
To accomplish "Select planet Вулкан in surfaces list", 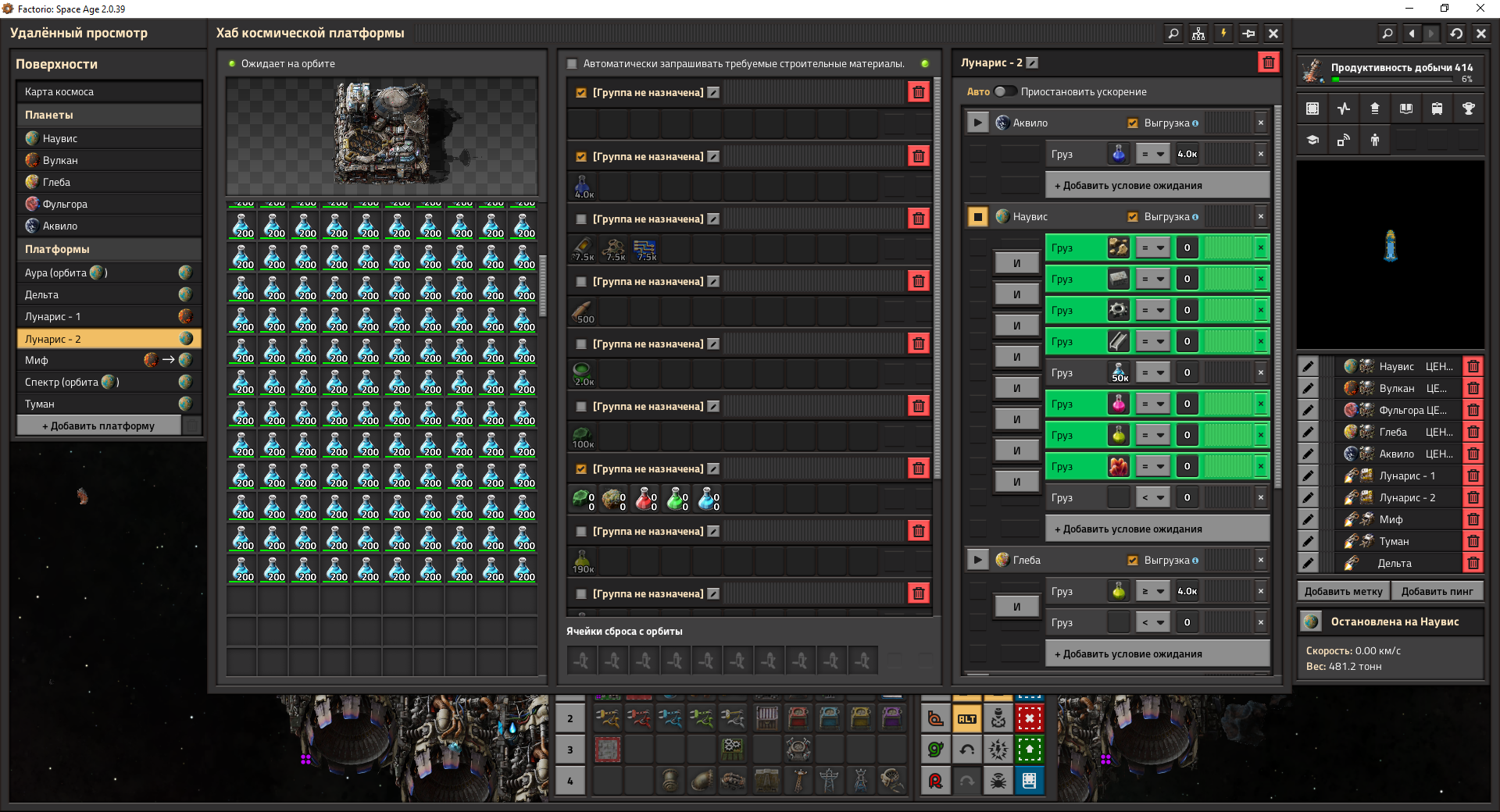I will coord(109,160).
